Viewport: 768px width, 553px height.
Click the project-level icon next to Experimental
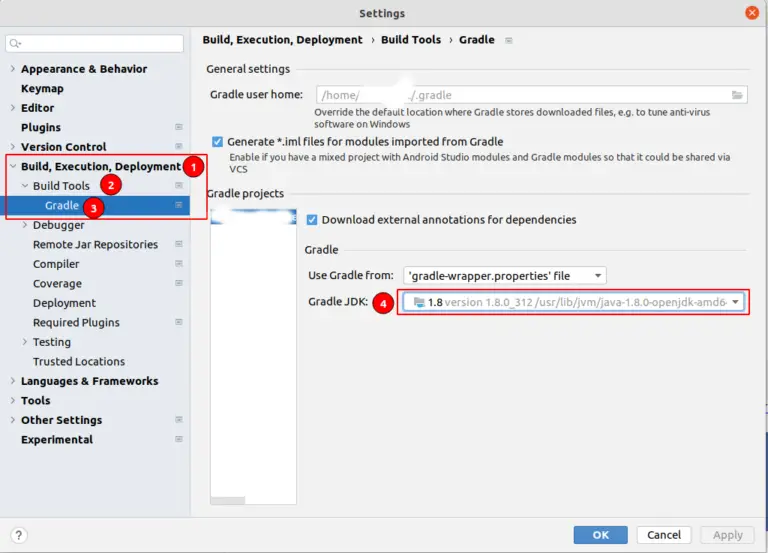[x=179, y=439]
